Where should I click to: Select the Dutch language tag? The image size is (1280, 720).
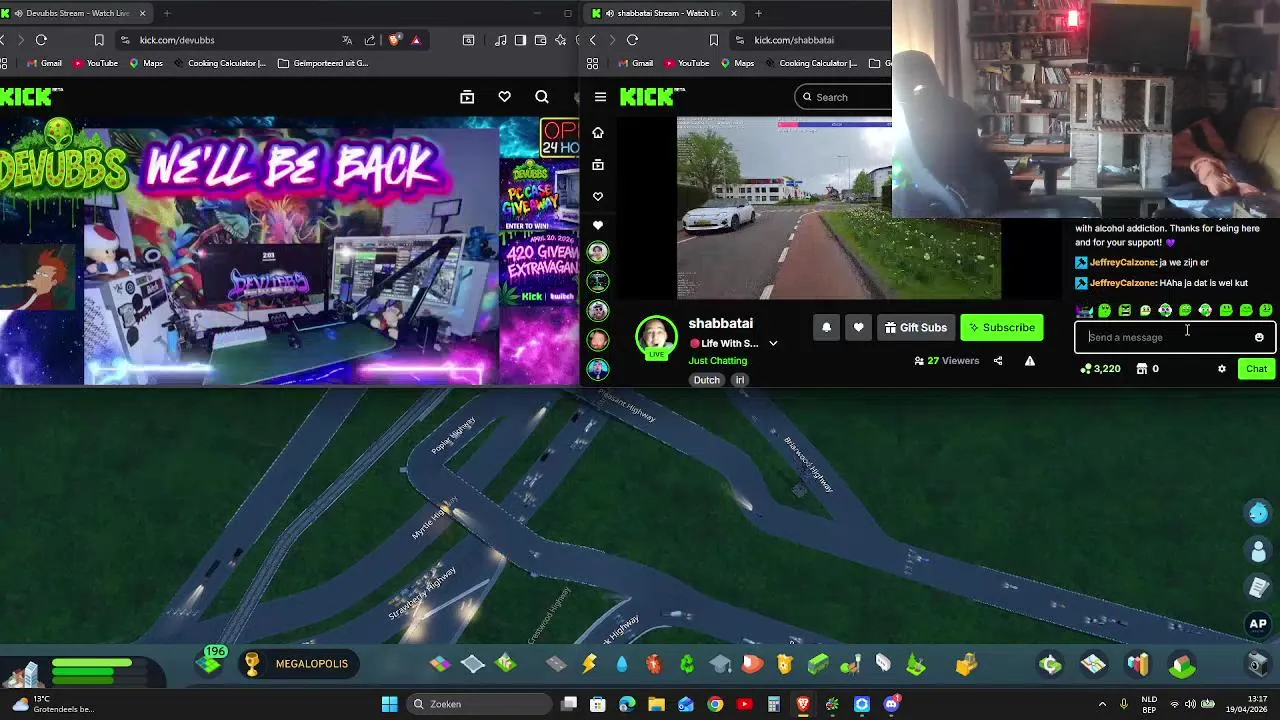coord(707,380)
